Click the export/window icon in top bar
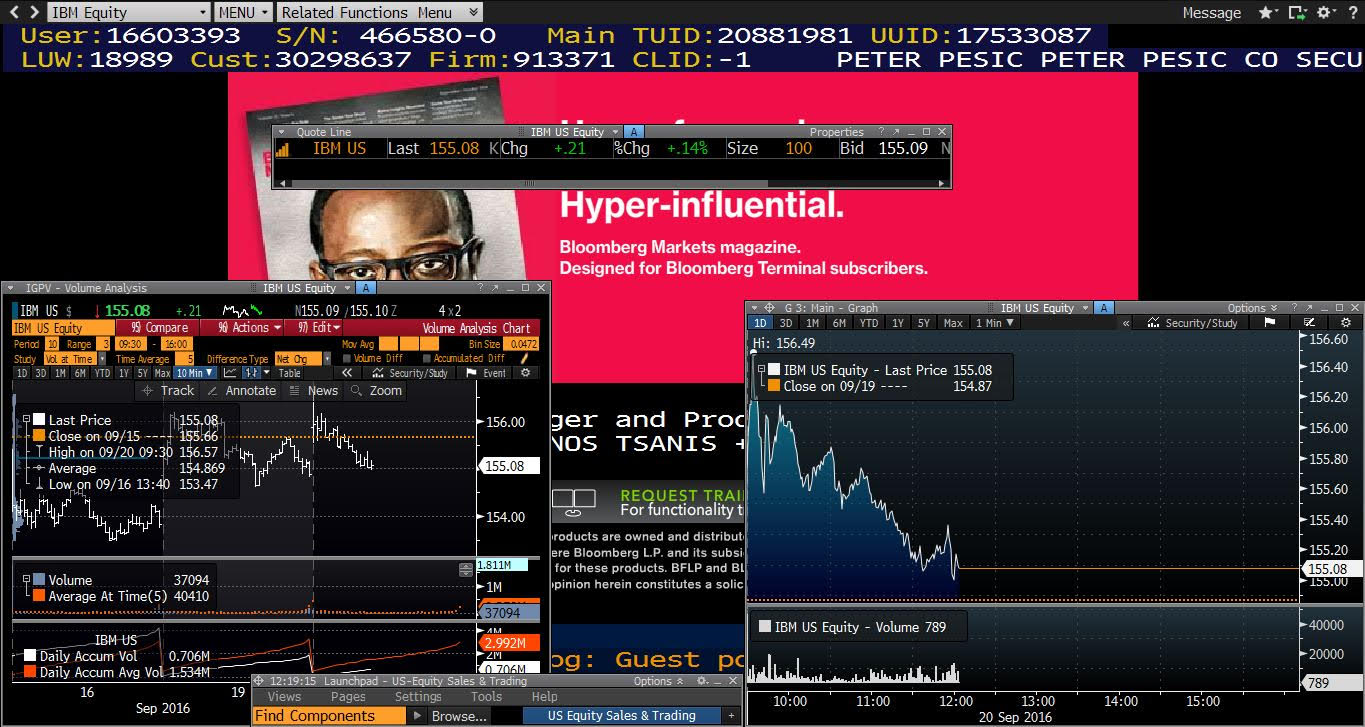The height and width of the screenshot is (727, 1365). coord(1298,13)
